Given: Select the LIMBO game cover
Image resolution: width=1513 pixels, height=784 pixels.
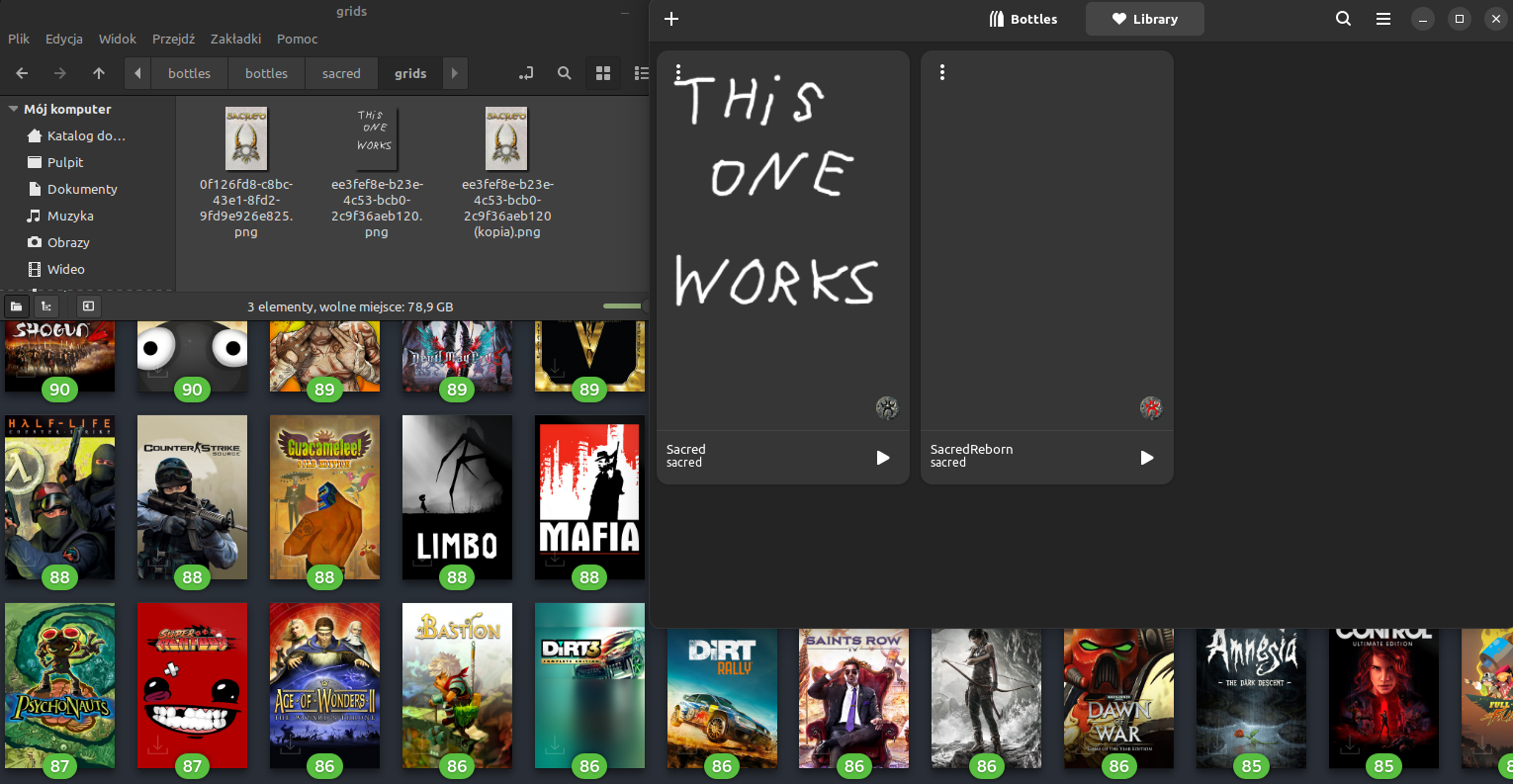Looking at the screenshot, I should (457, 497).
